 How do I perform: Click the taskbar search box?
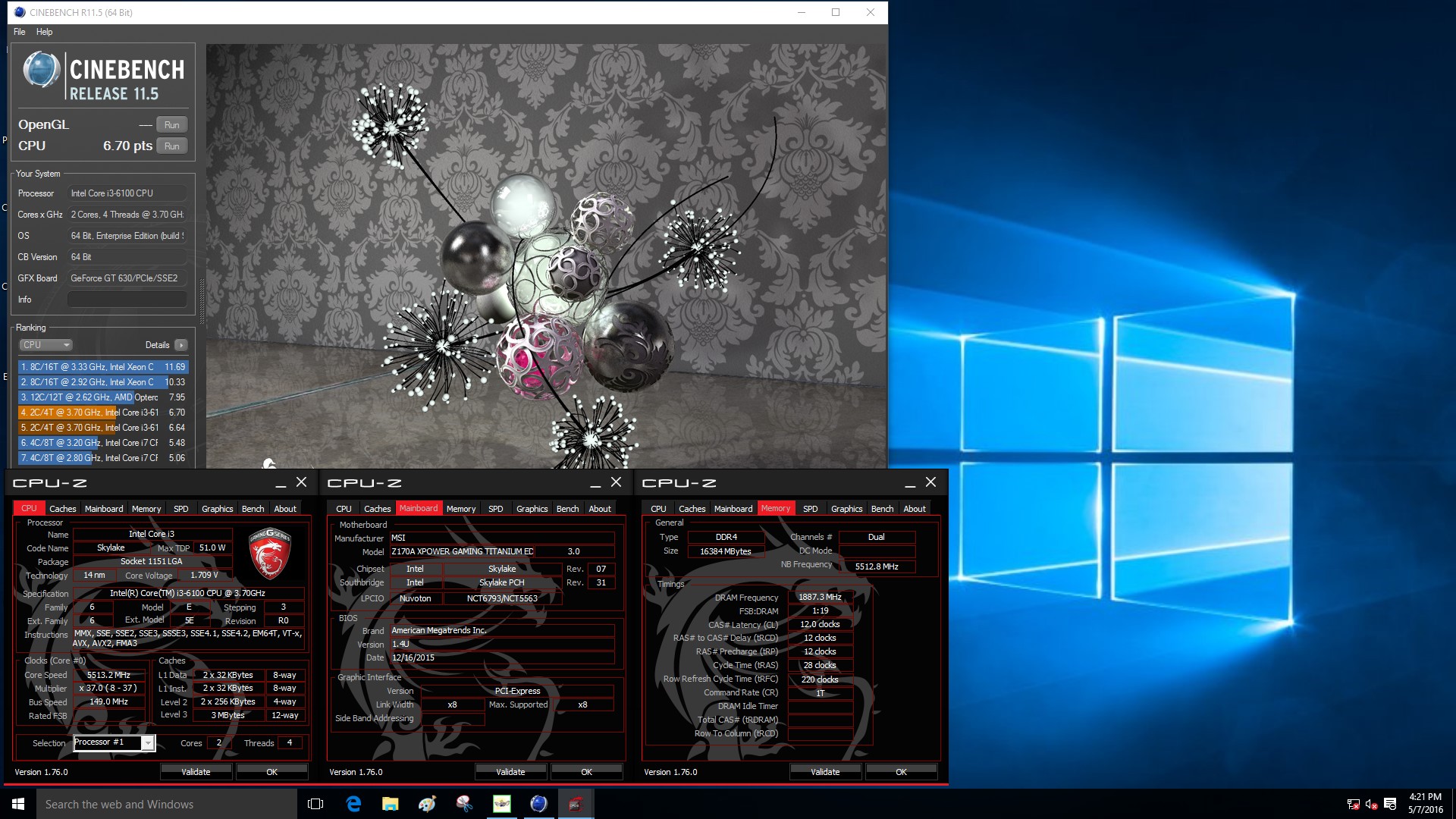(167, 804)
